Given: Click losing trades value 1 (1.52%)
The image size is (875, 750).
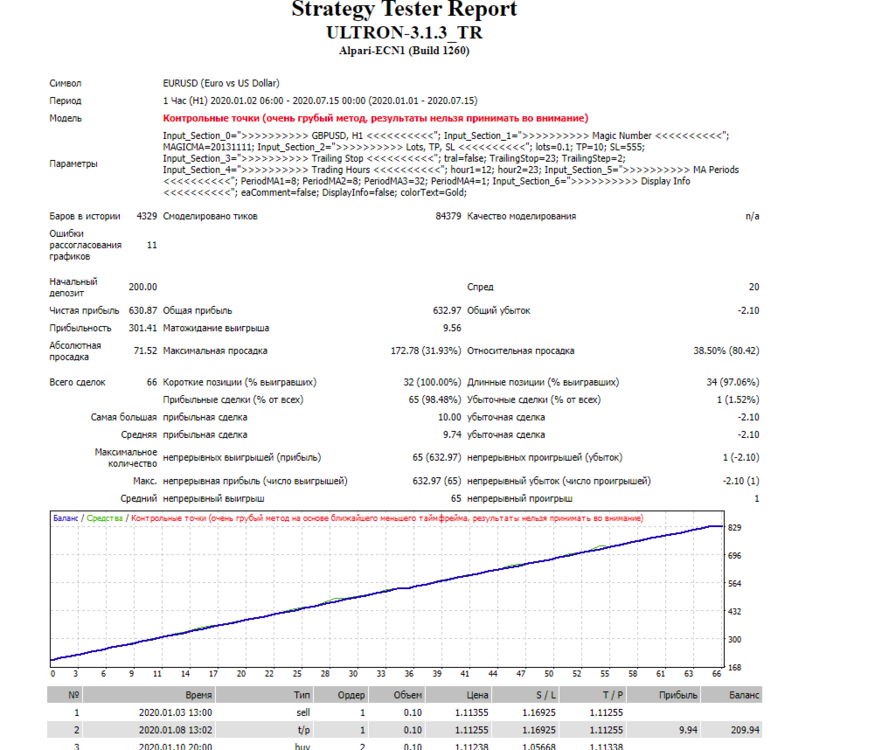Looking at the screenshot, I should point(738,400).
